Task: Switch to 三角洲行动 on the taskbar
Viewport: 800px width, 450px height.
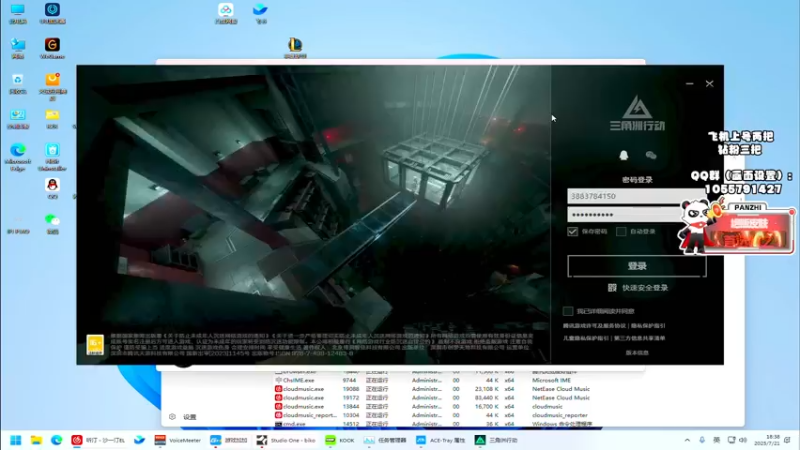Action: point(496,440)
